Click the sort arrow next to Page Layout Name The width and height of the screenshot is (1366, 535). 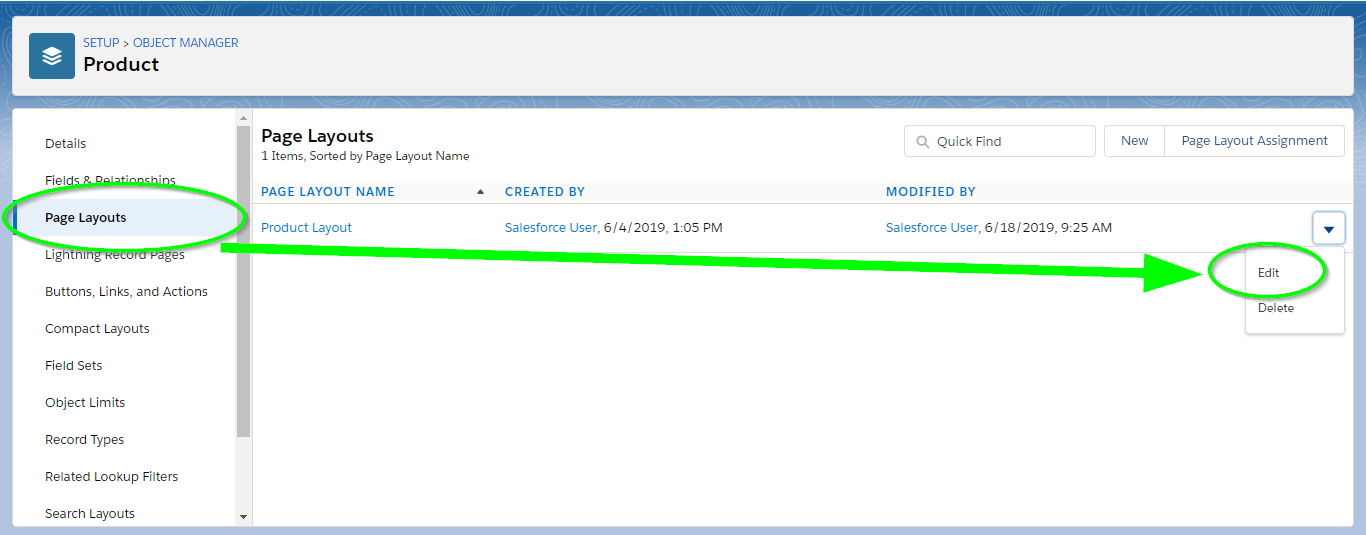[x=480, y=191]
